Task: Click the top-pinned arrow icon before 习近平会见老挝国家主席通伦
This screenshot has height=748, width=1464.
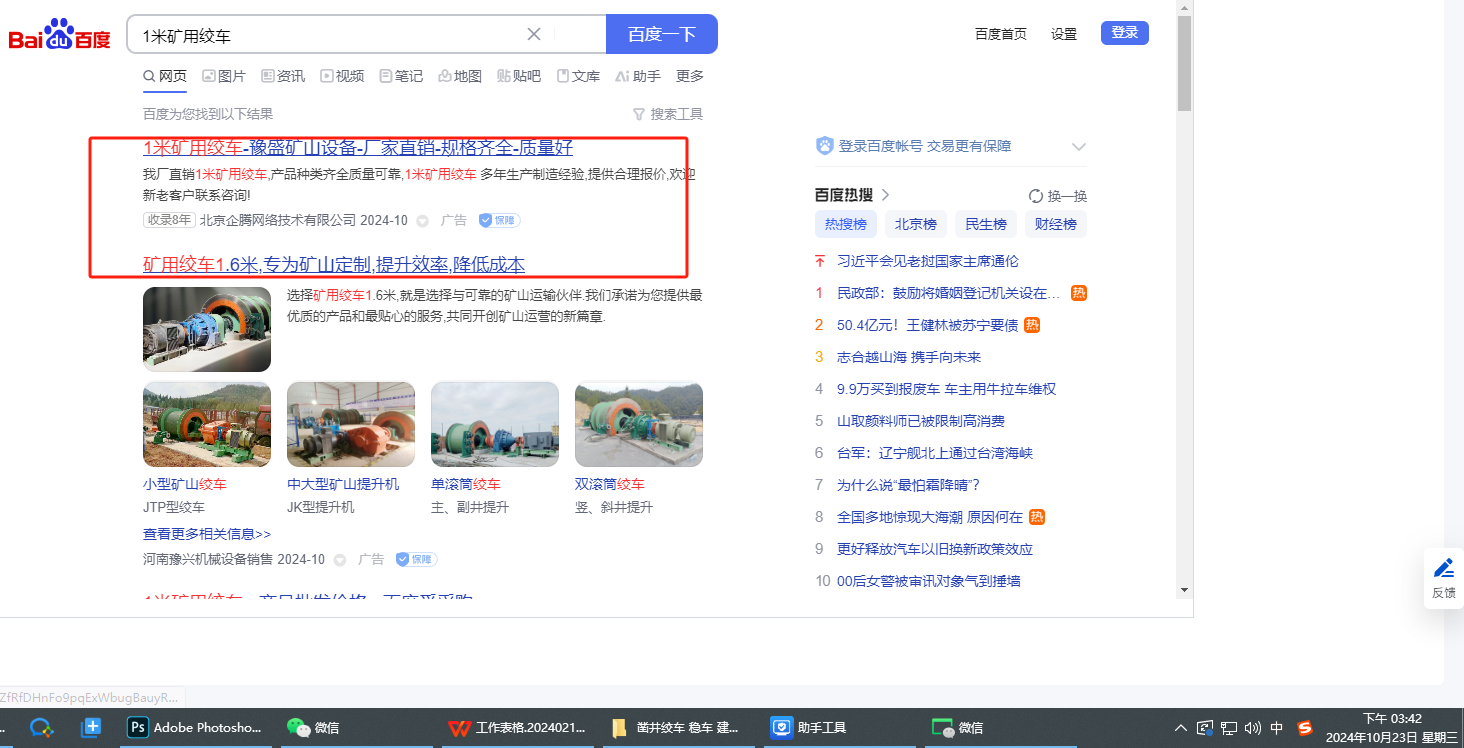Action: coord(820,261)
